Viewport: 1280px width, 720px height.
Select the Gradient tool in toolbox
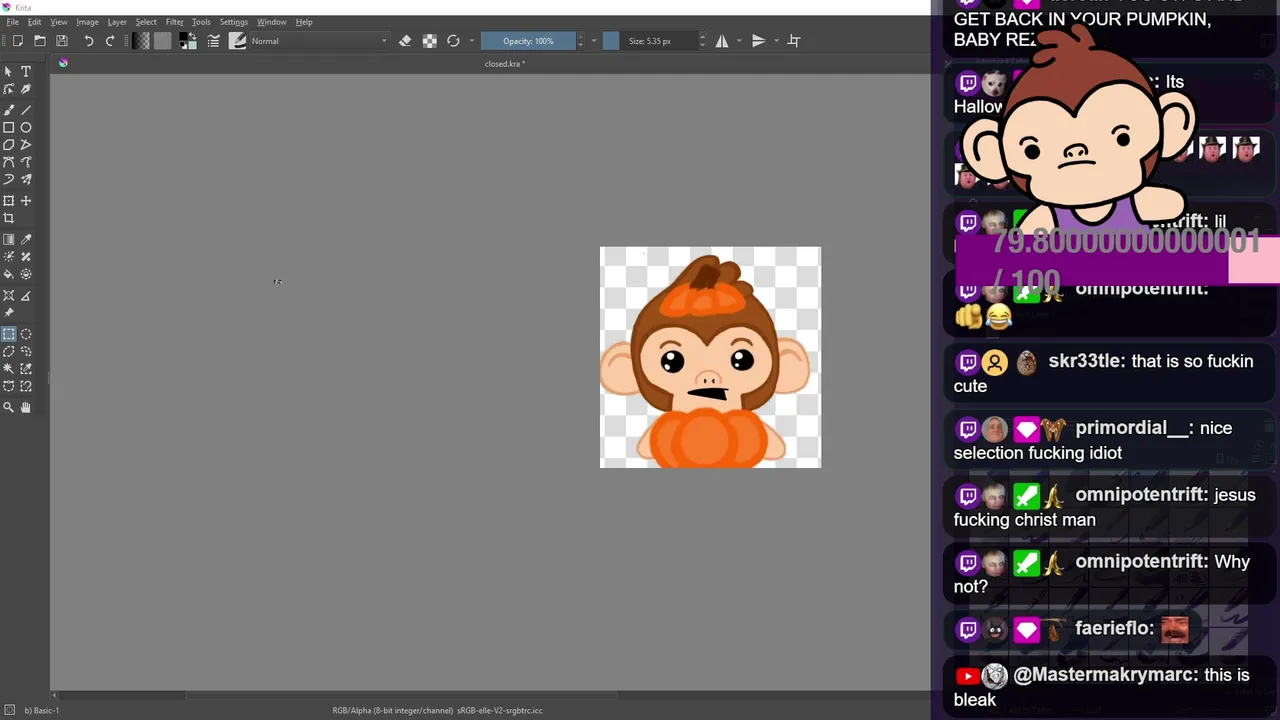9,239
